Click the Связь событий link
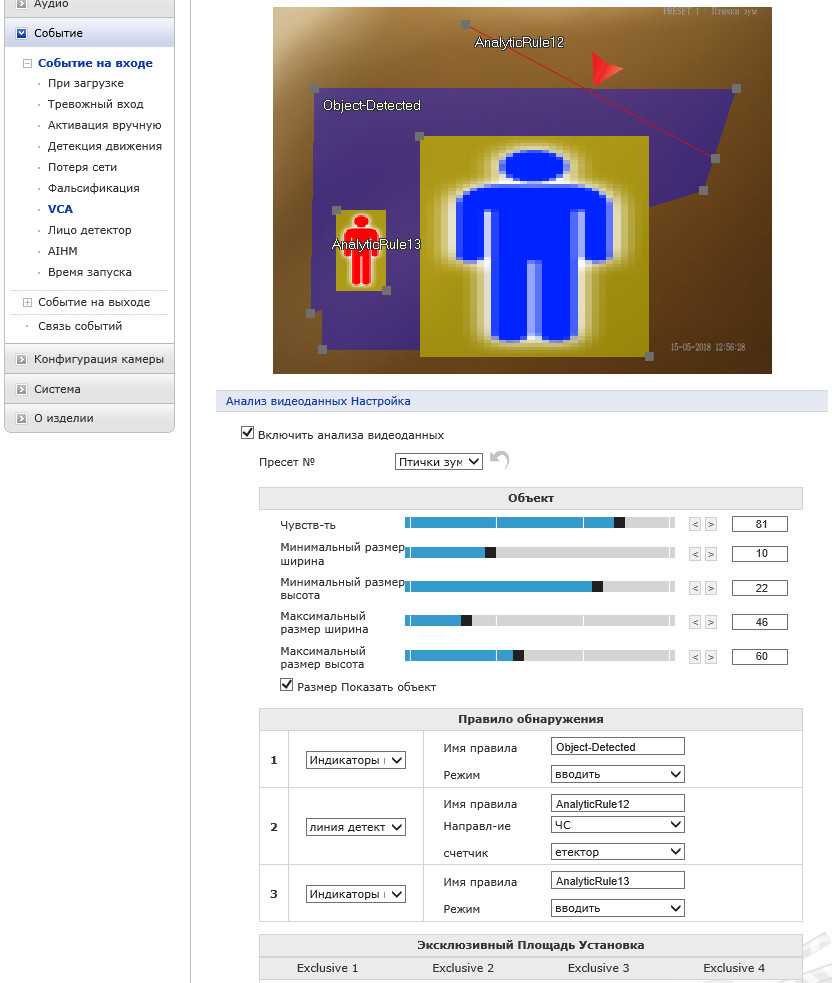This screenshot has width=832, height=983. [x=80, y=326]
